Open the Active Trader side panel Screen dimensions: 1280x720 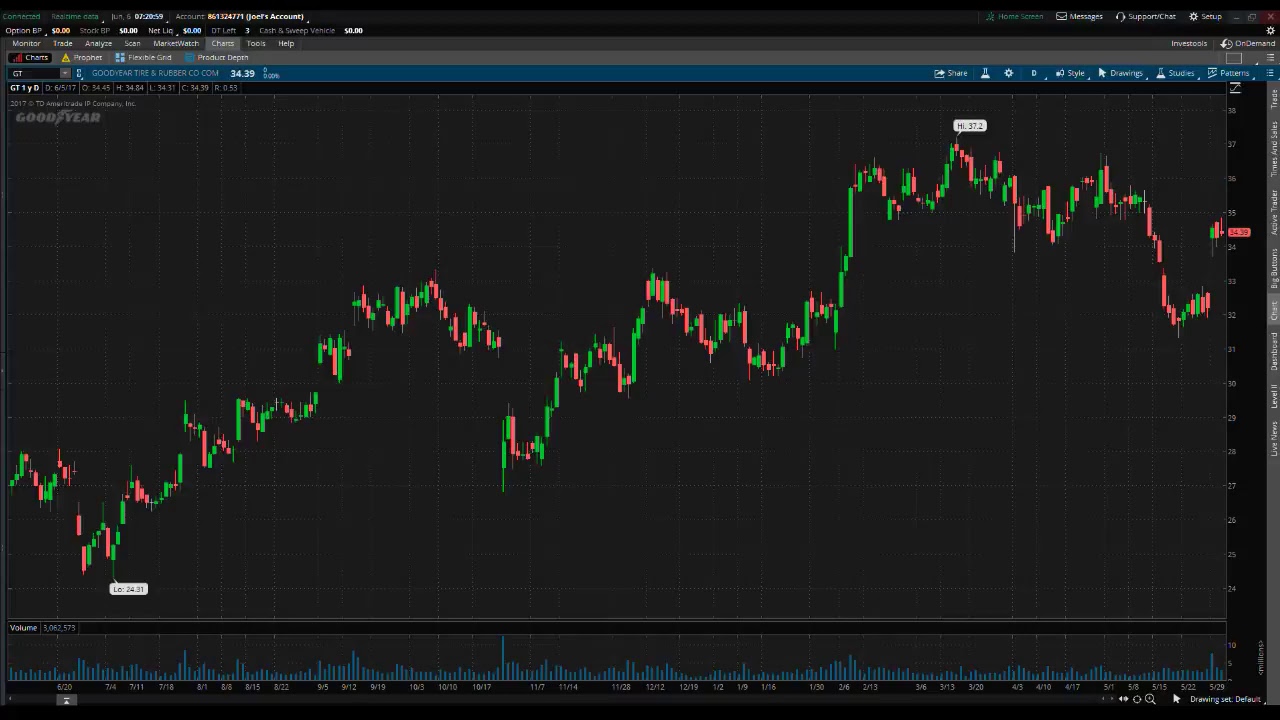point(1274,213)
